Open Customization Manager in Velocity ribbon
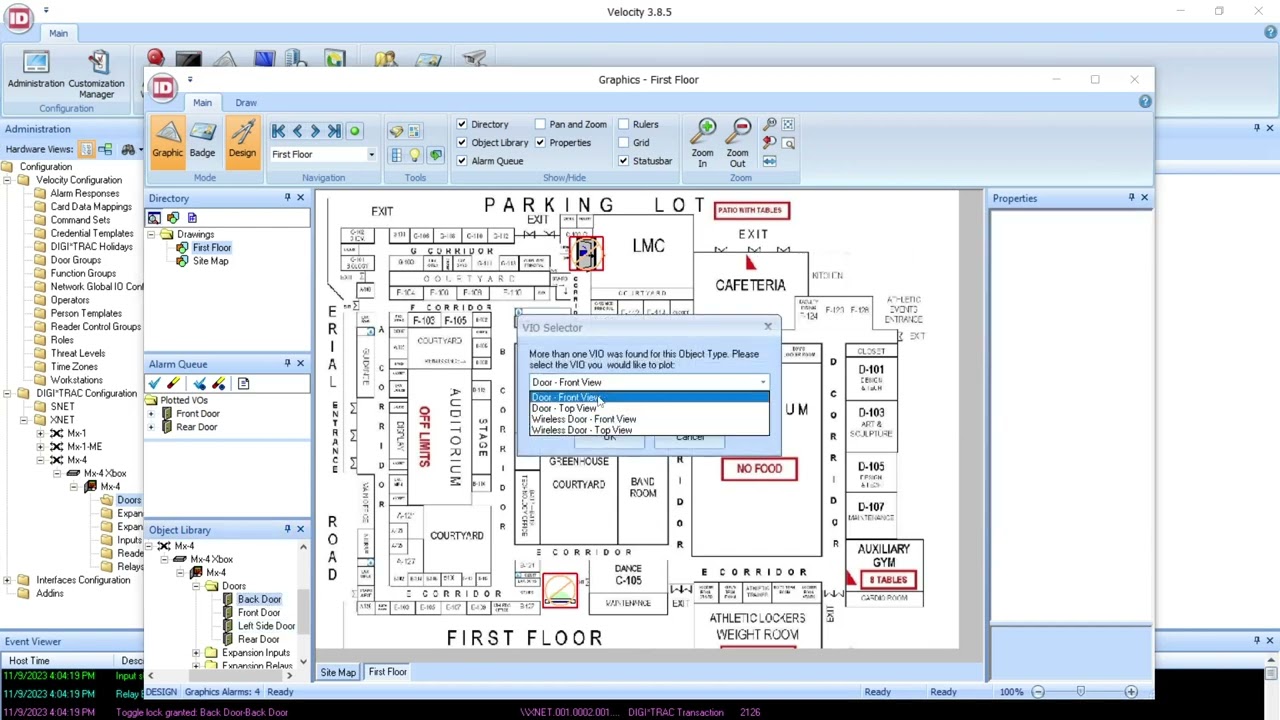Viewport: 1280px width, 720px height. click(x=96, y=76)
